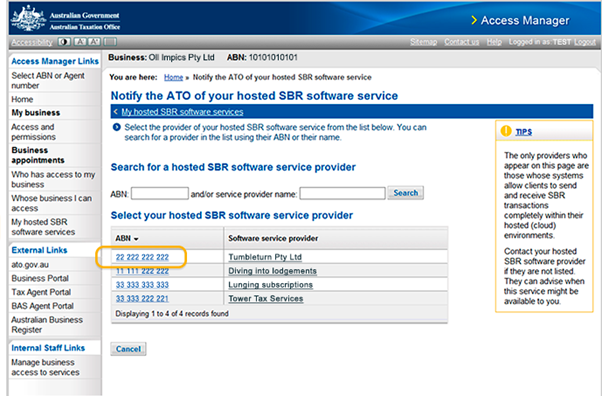Screen dimensions: 602x396
Task: Open My hosted SBR software services sidebar item
Action: point(43,227)
